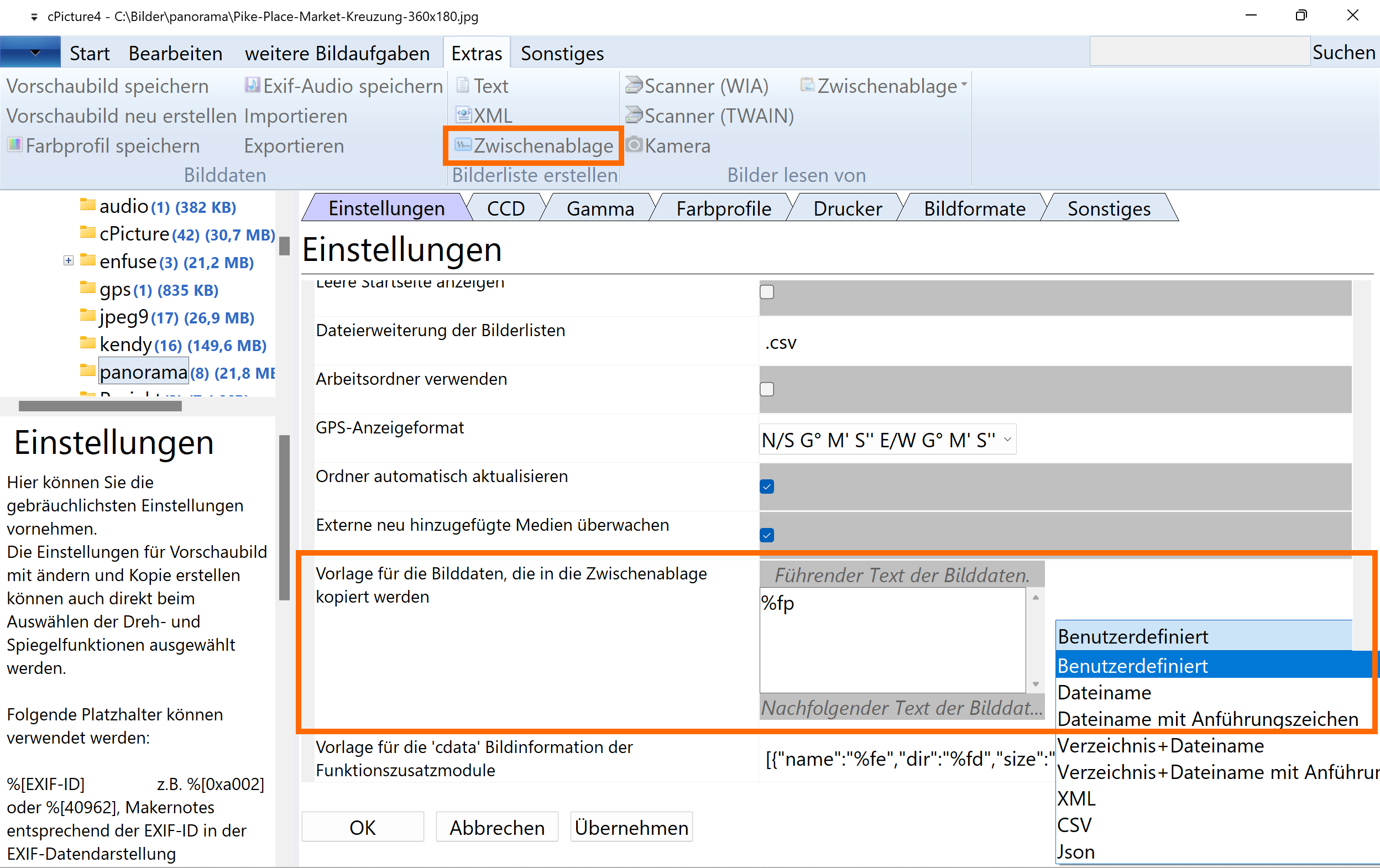Click the Abbrechen button
Screen dimensions: 1380x868
click(496, 827)
